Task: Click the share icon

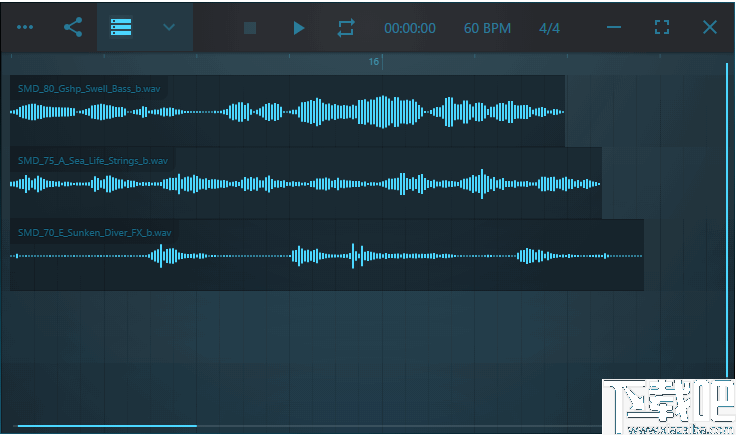Action: click(73, 27)
